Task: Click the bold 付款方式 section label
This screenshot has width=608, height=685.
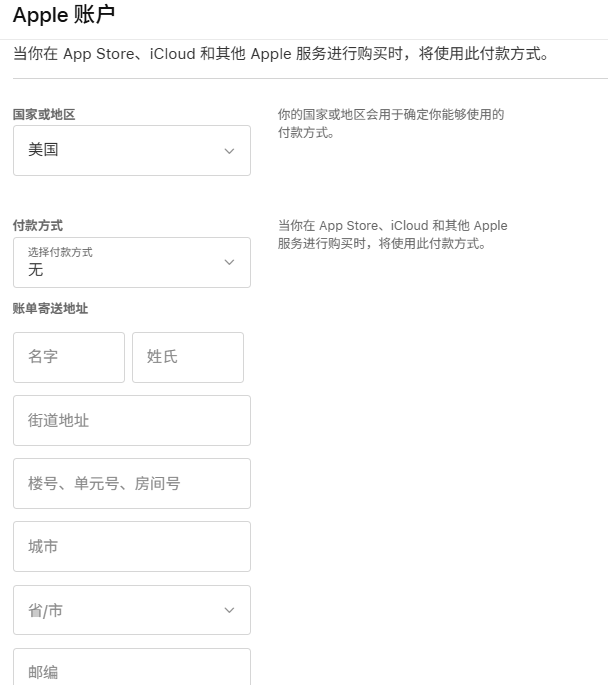Action: (x=38, y=226)
